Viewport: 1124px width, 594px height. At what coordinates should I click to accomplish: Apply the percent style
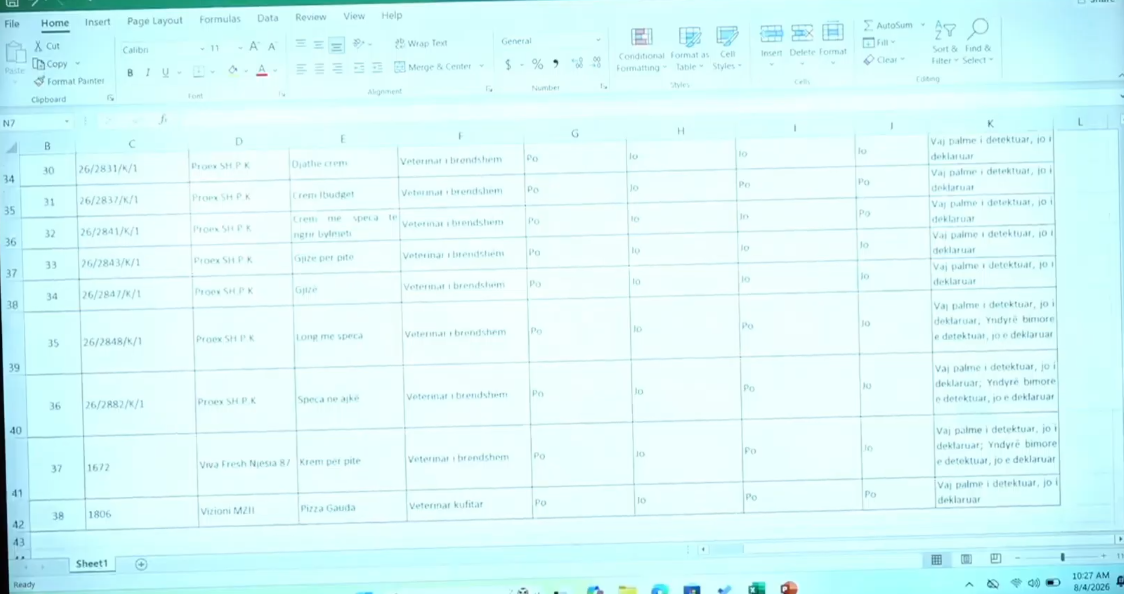point(537,64)
